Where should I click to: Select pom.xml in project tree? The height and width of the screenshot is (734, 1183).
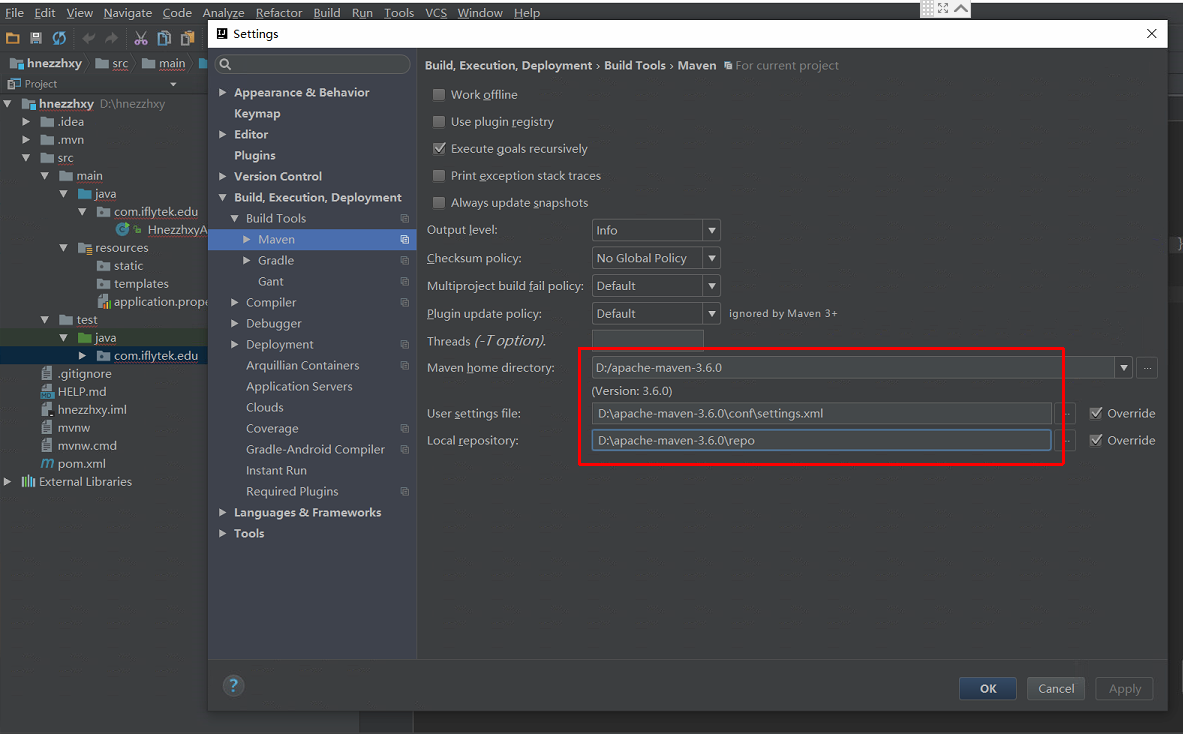pos(81,464)
